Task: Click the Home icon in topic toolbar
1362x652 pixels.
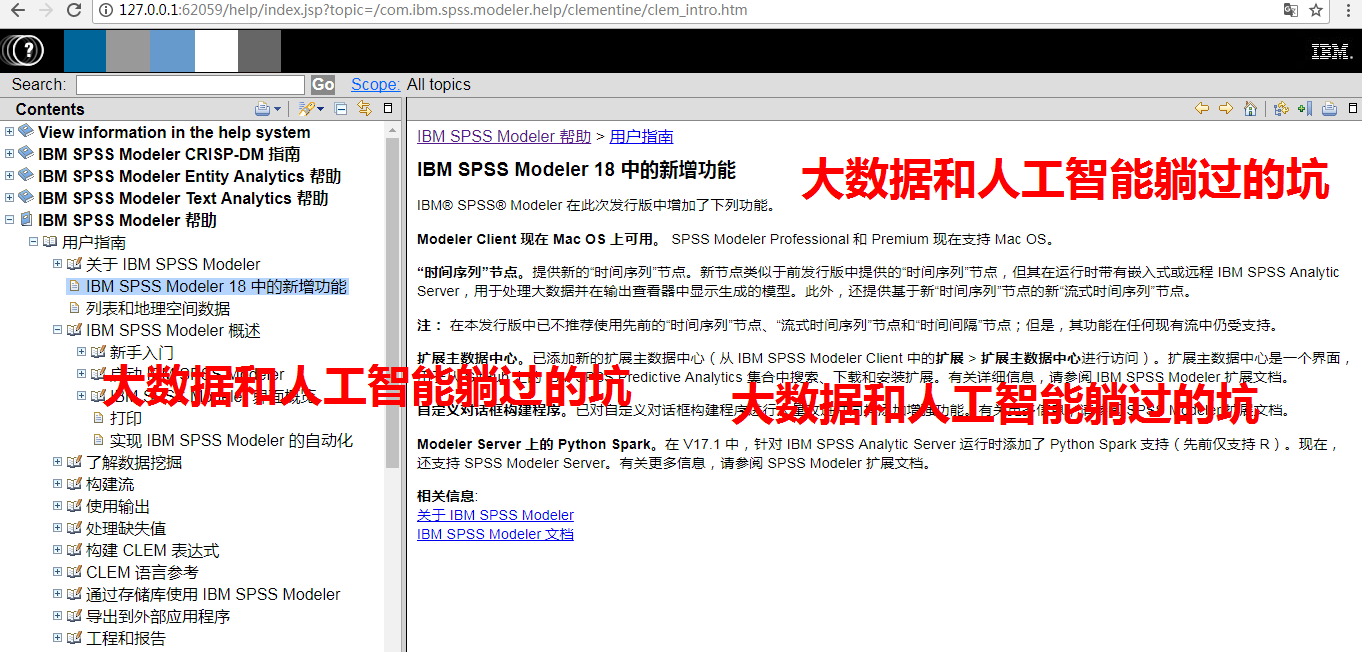Action: [x=1250, y=108]
